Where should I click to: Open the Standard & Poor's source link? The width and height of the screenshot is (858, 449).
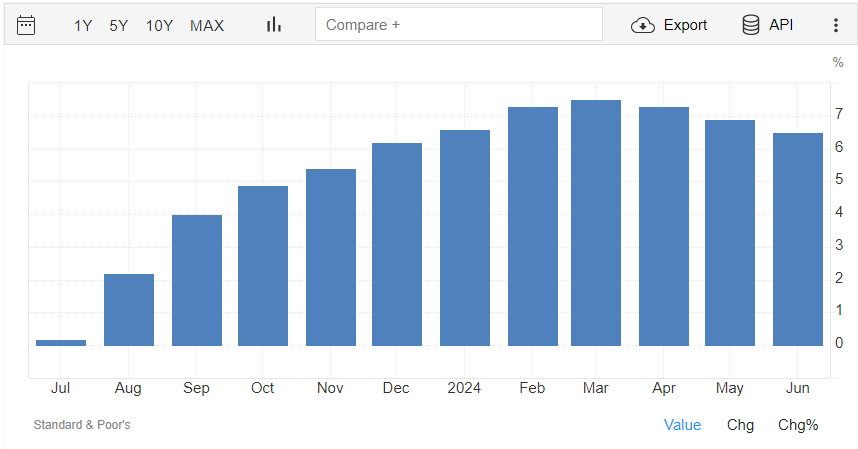click(x=82, y=425)
